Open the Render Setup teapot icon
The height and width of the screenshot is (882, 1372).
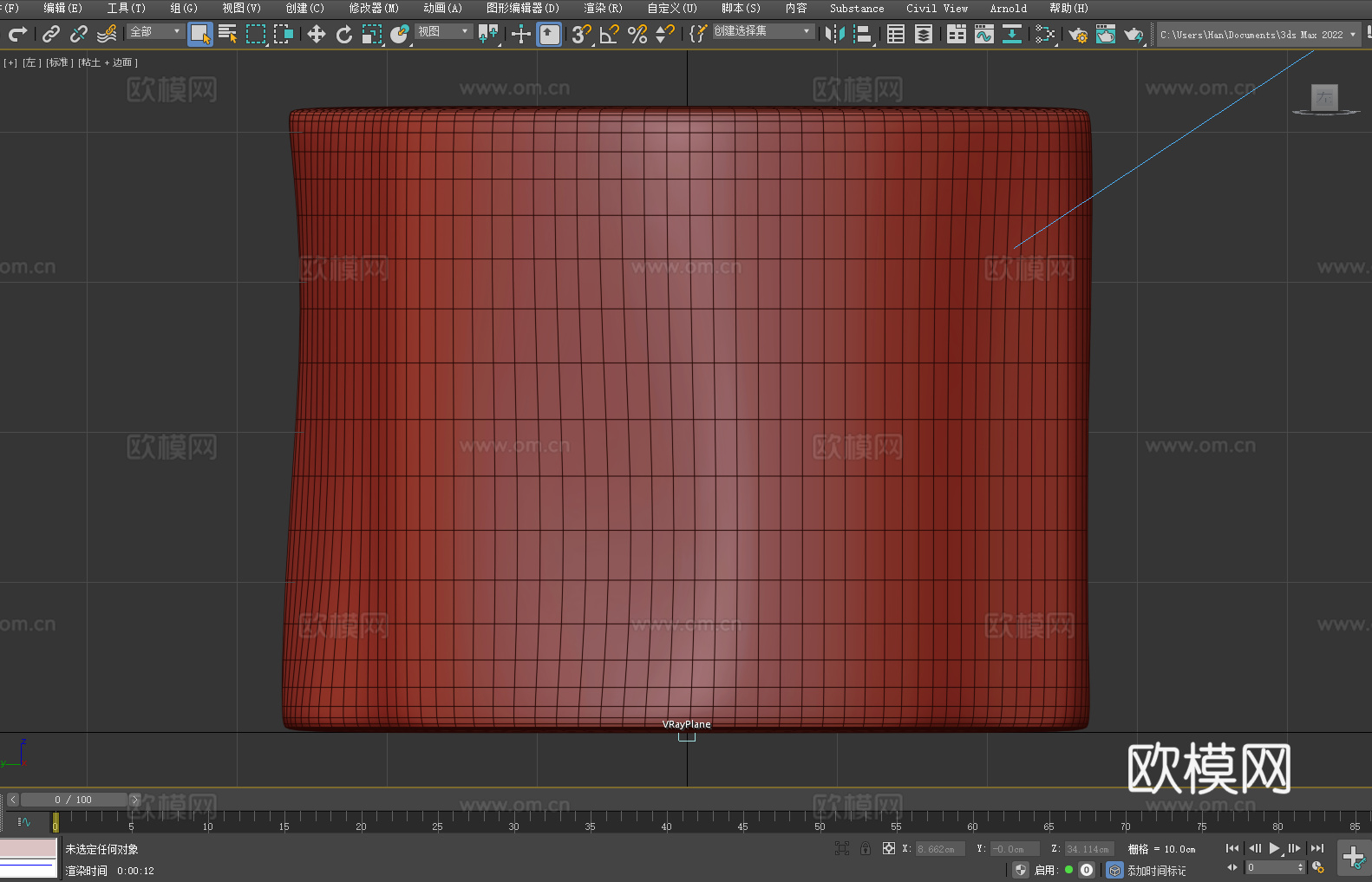click(x=1077, y=34)
